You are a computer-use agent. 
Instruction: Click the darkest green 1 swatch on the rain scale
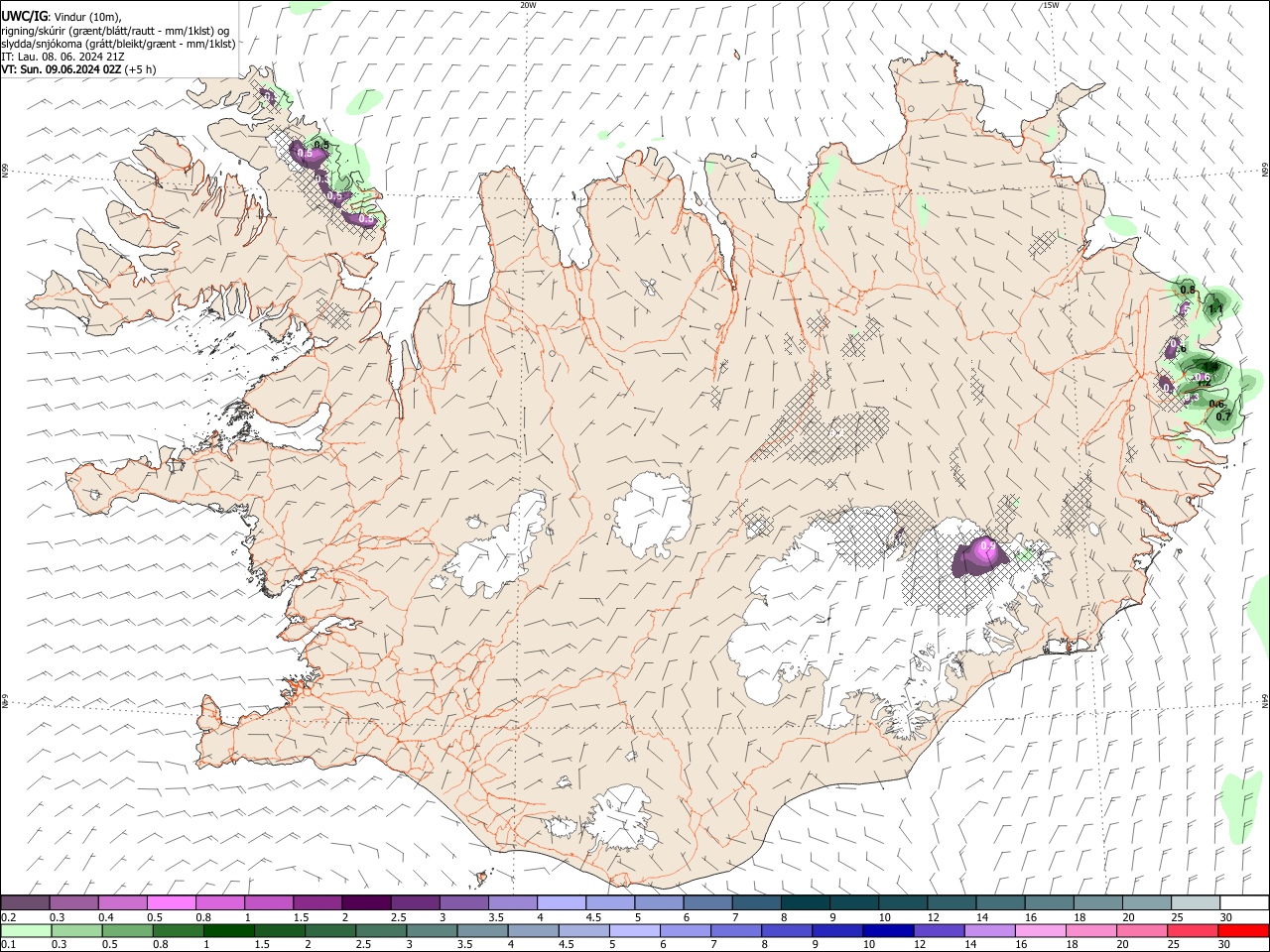pyautogui.click(x=228, y=930)
